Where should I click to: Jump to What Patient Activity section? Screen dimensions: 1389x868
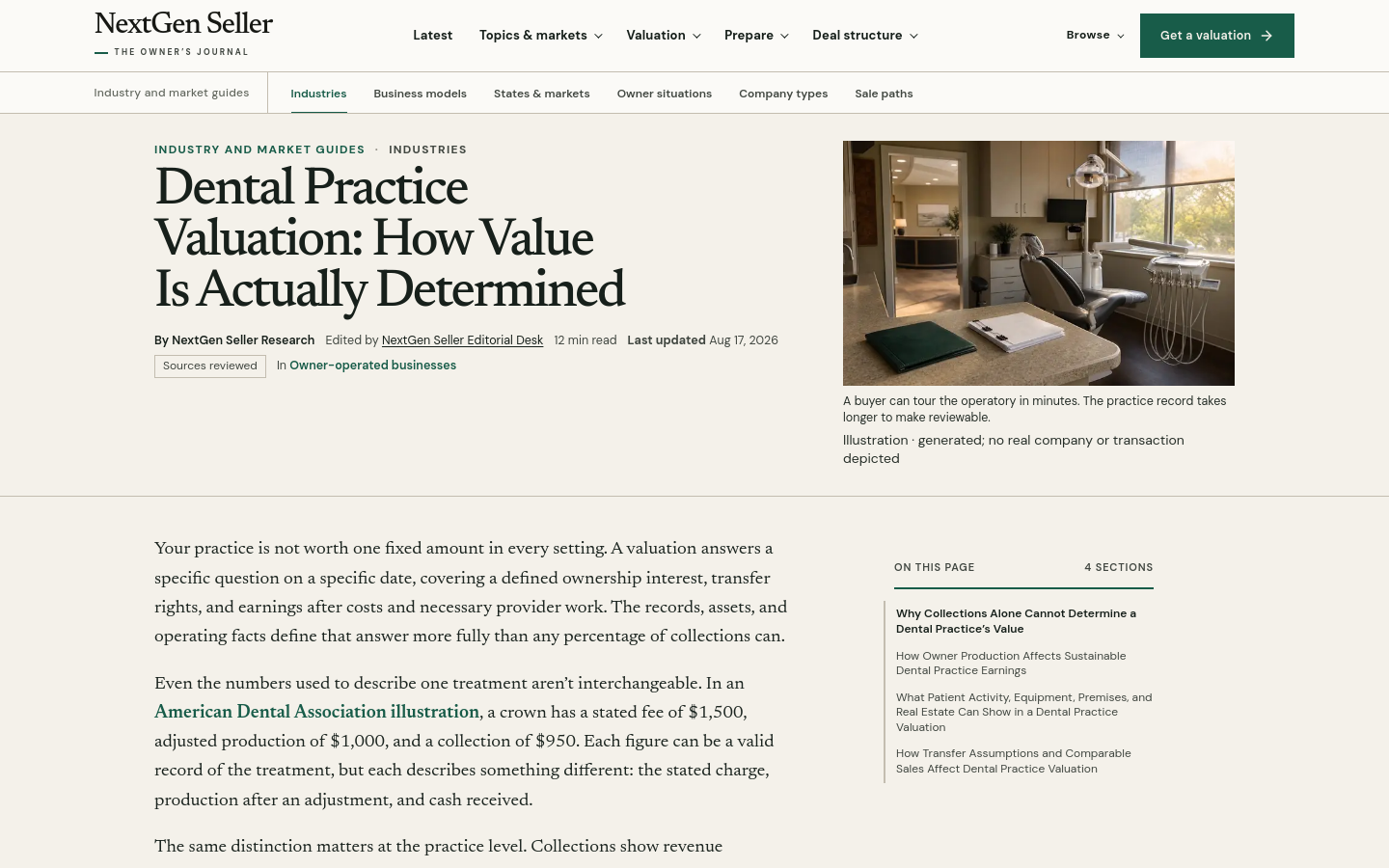(x=1023, y=712)
